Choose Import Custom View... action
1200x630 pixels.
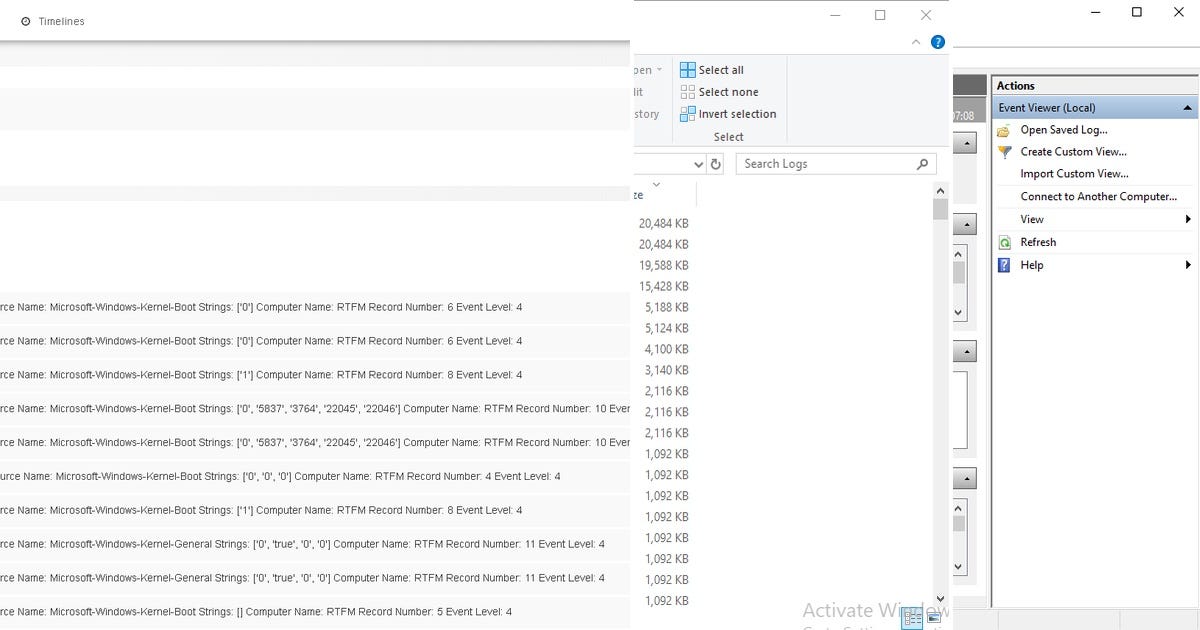point(1074,174)
